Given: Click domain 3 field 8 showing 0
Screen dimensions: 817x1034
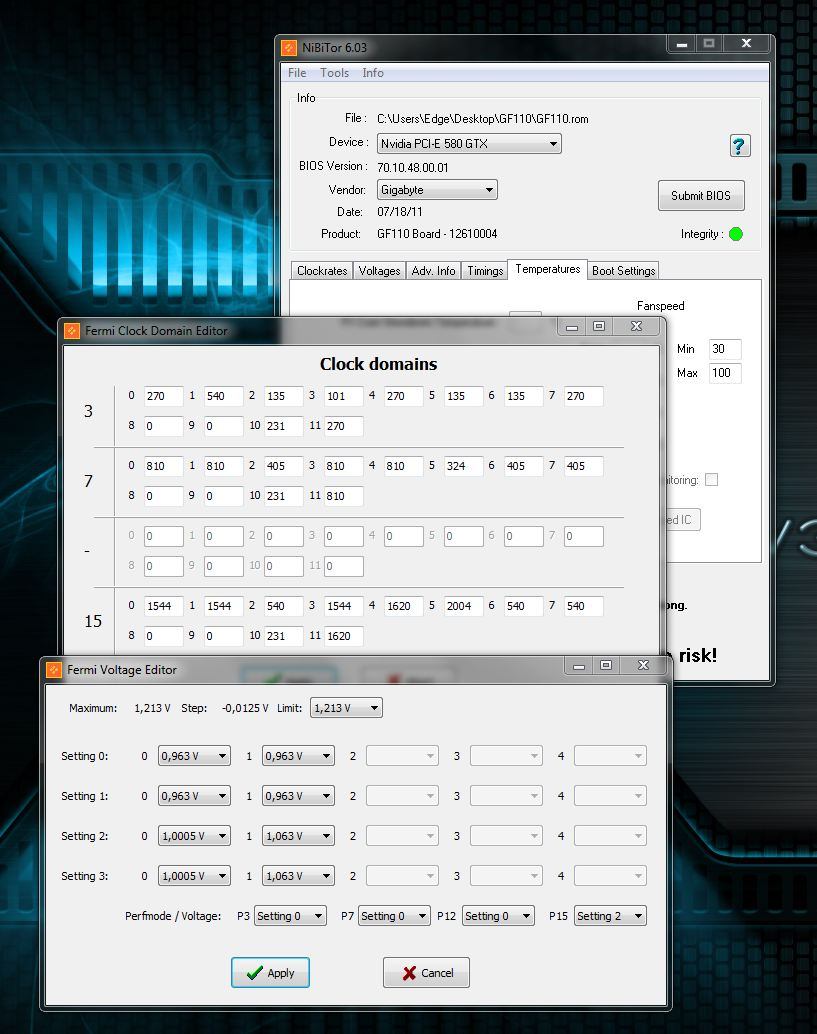Looking at the screenshot, I should [x=164, y=426].
